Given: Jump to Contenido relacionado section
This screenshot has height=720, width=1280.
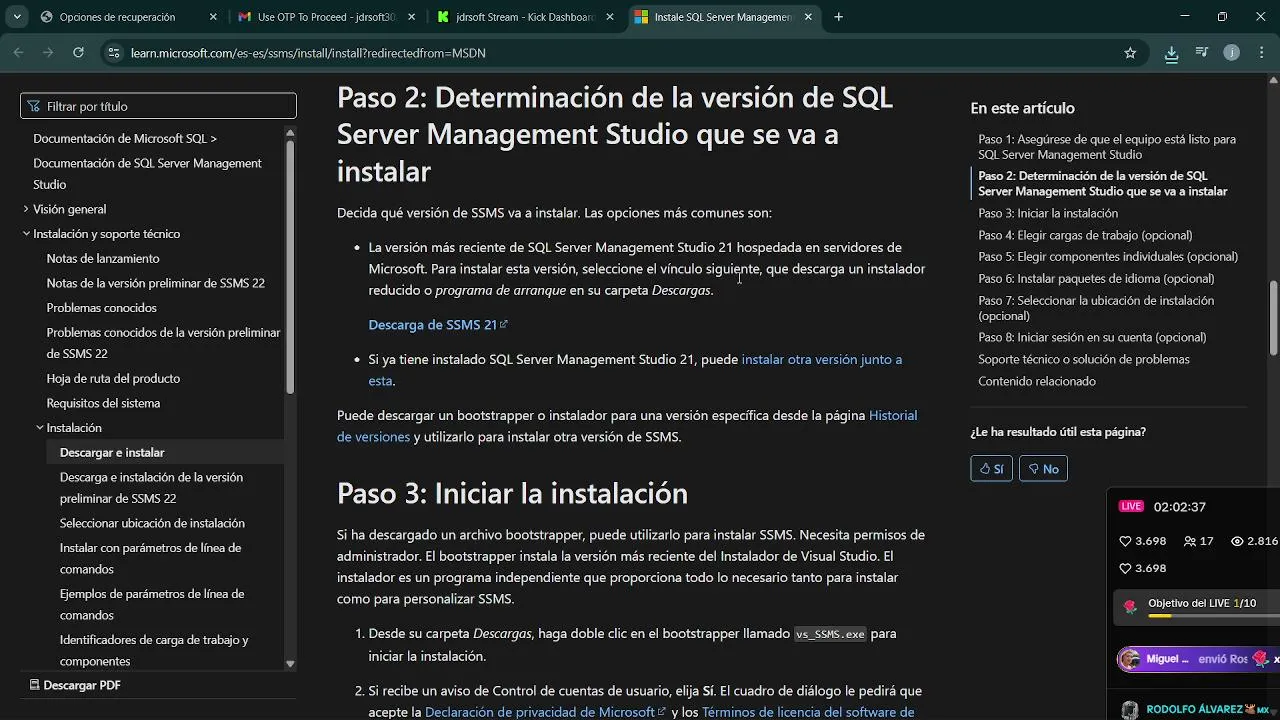Looking at the screenshot, I should click(x=1037, y=381).
